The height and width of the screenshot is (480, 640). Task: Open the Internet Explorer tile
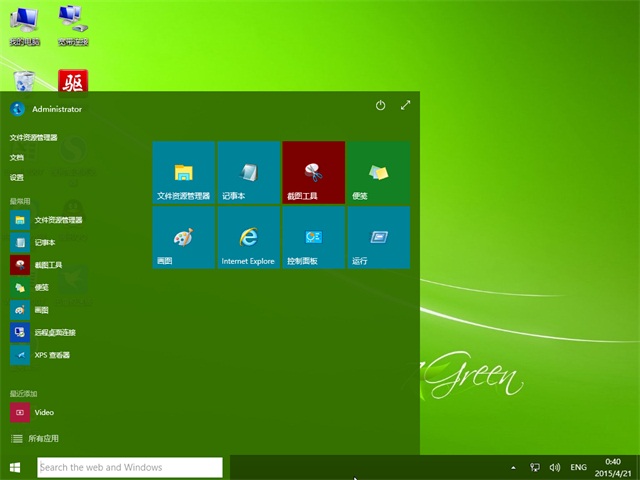(x=248, y=238)
